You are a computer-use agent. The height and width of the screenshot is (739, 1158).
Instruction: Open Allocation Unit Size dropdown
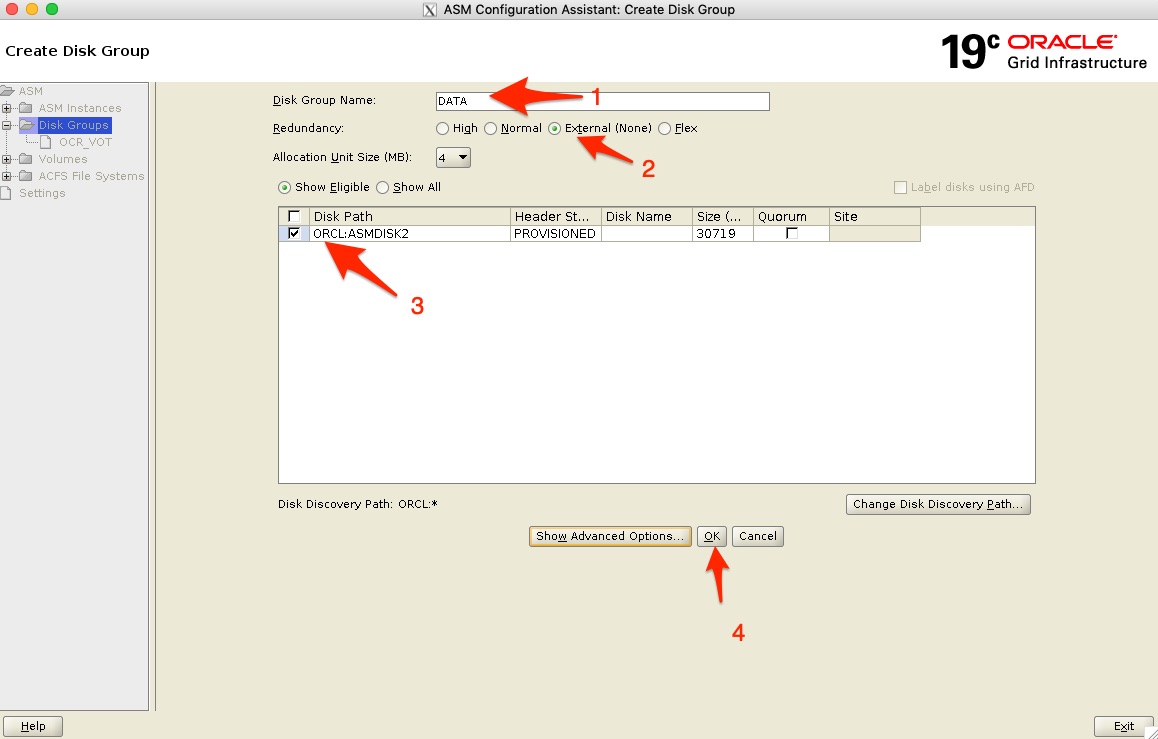tap(453, 157)
